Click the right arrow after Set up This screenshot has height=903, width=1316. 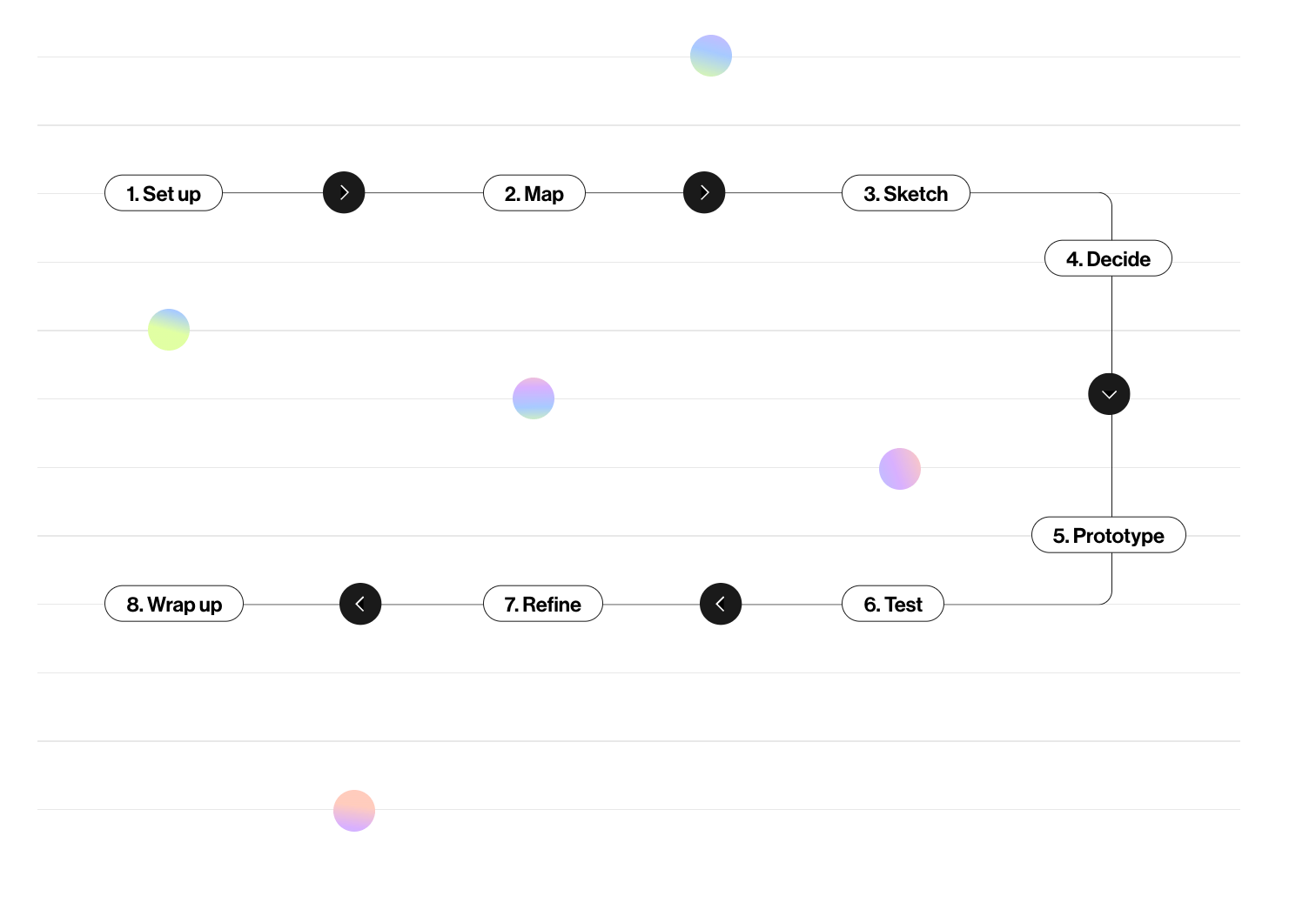click(x=344, y=192)
